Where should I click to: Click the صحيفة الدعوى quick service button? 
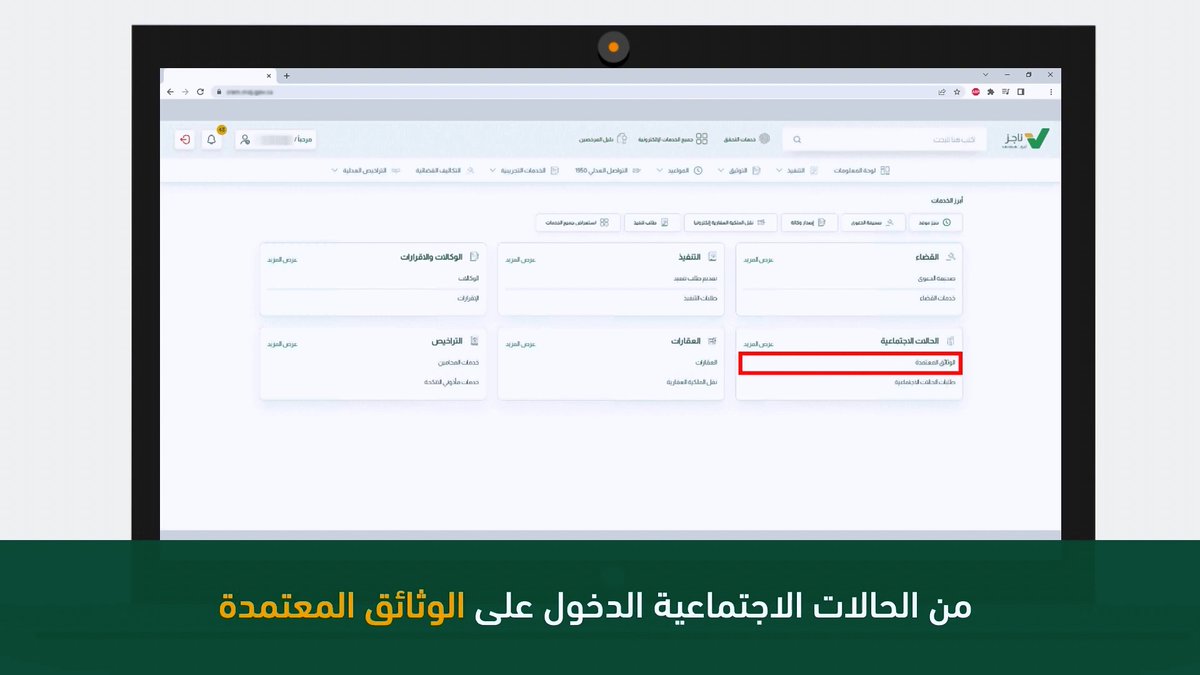click(872, 222)
